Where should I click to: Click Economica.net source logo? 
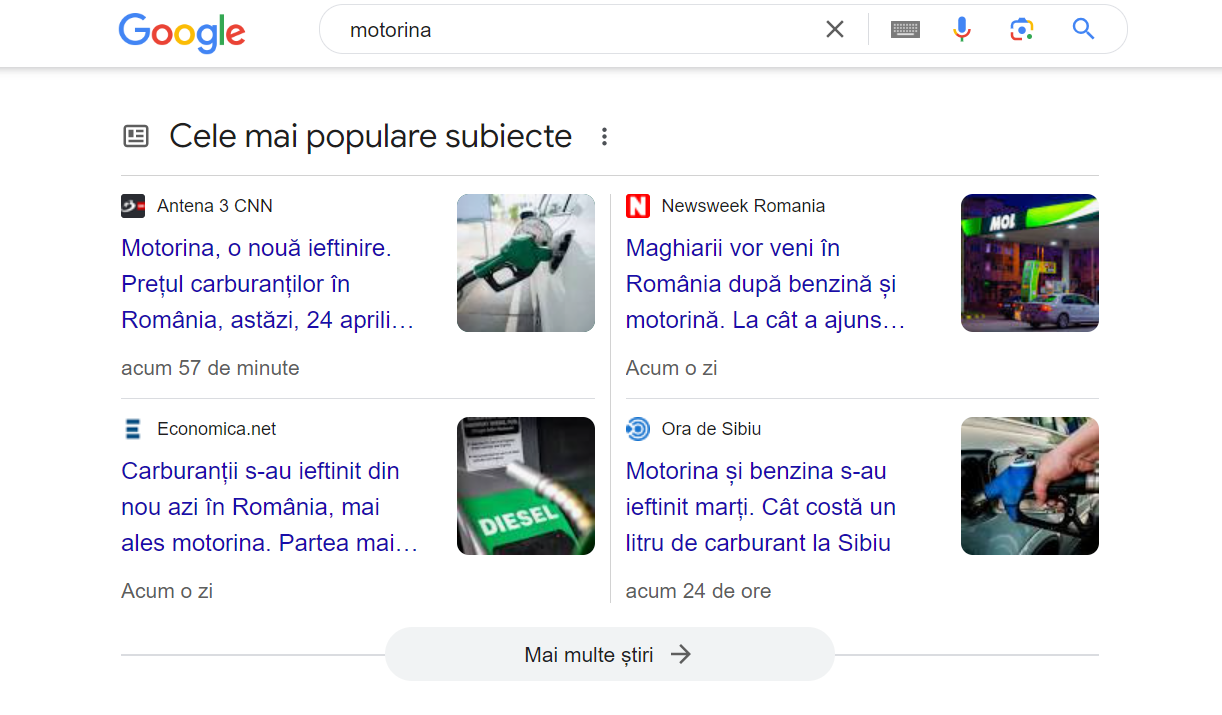coord(133,429)
